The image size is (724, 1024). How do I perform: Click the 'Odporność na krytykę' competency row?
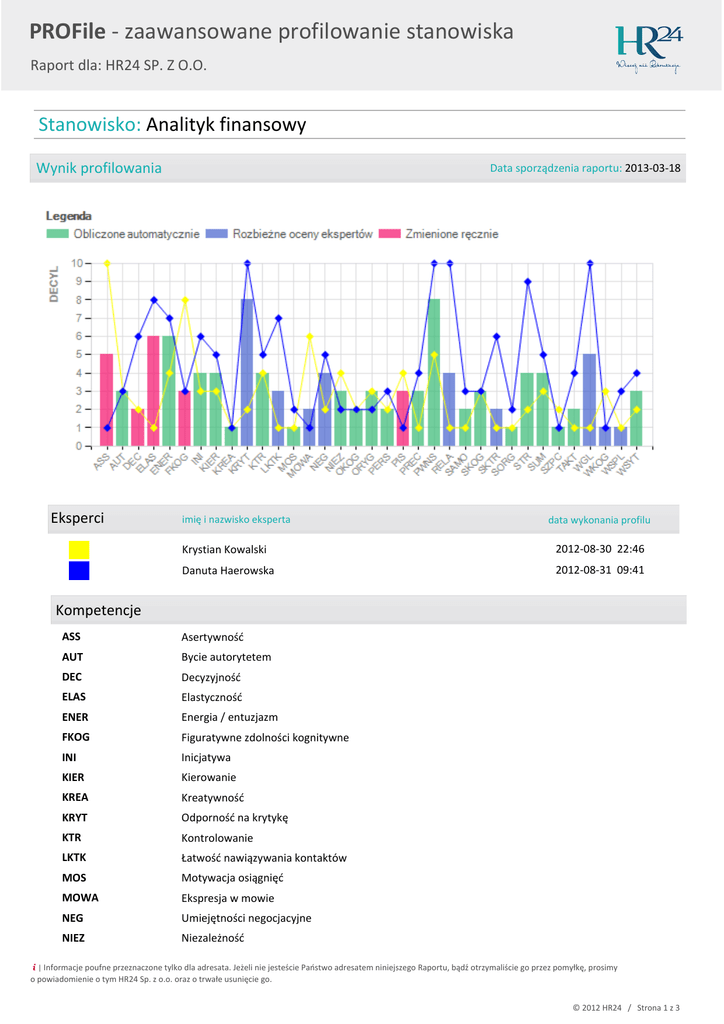pyautogui.click(x=234, y=817)
